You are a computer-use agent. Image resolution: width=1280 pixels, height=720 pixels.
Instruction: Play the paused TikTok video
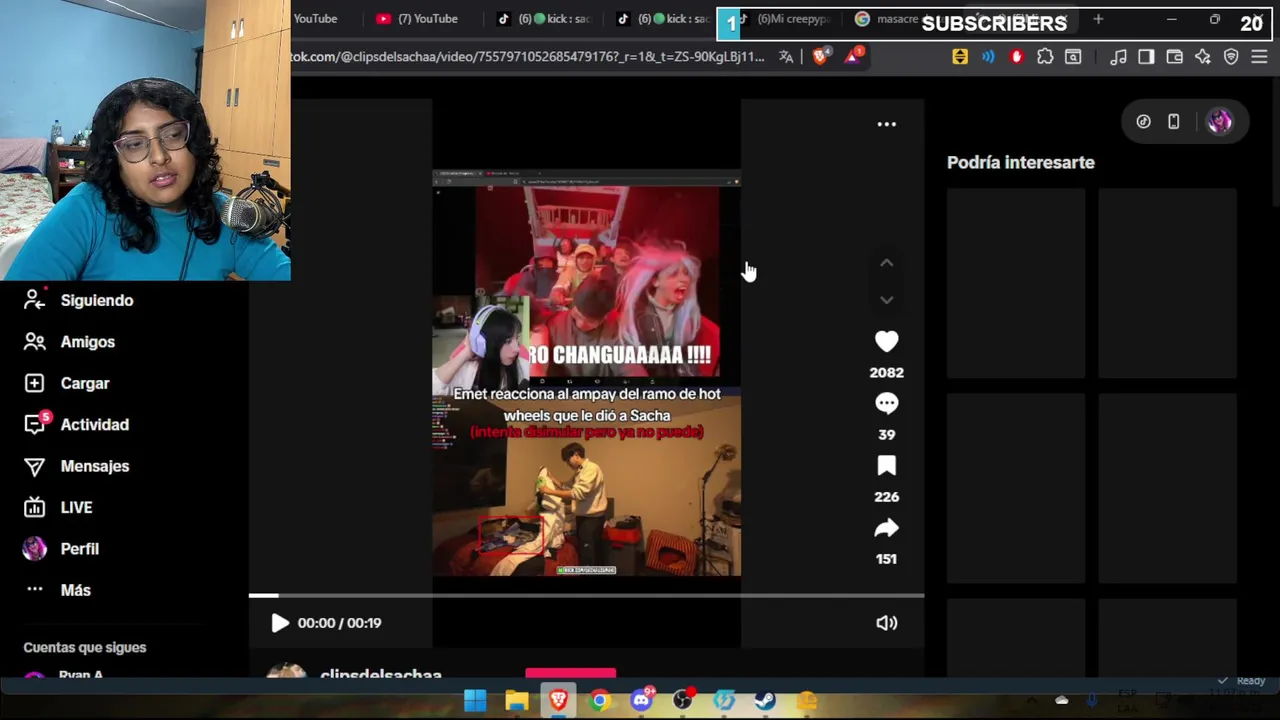[280, 623]
